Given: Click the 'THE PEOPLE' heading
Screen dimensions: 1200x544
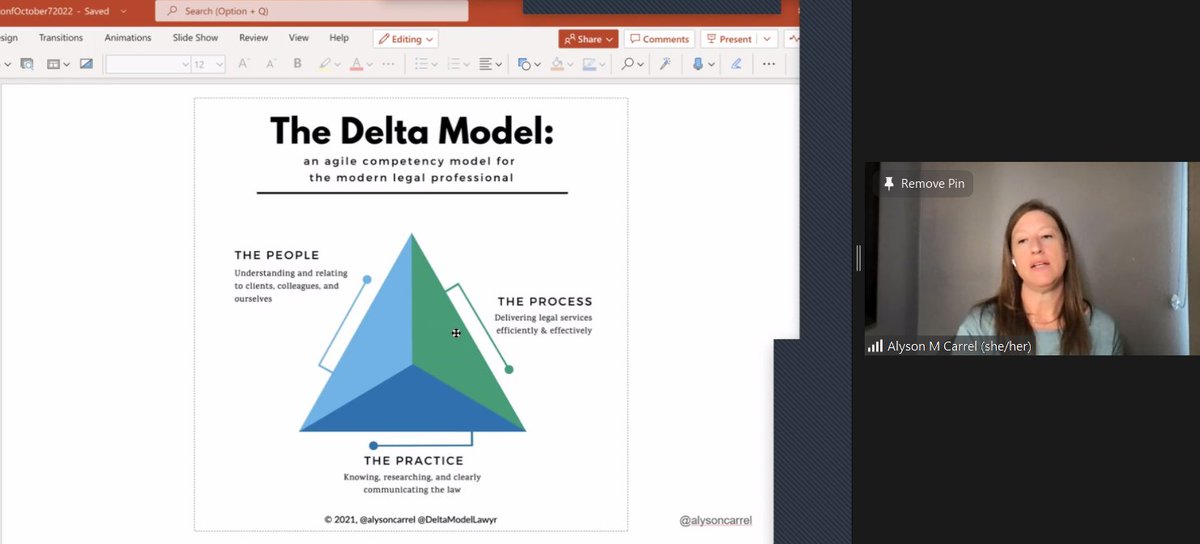Looking at the screenshot, I should pyautogui.click(x=277, y=255).
